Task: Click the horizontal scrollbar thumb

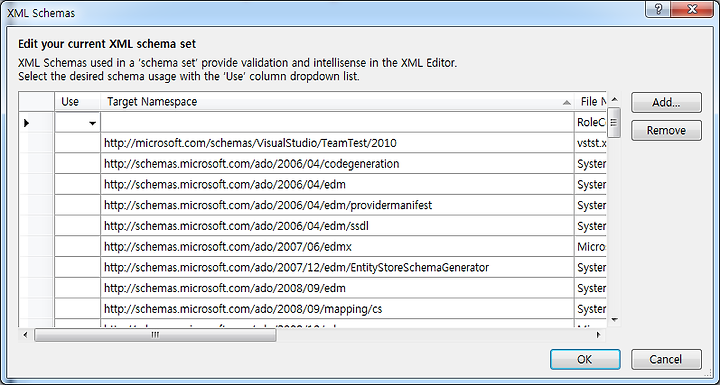Action: click(155, 335)
